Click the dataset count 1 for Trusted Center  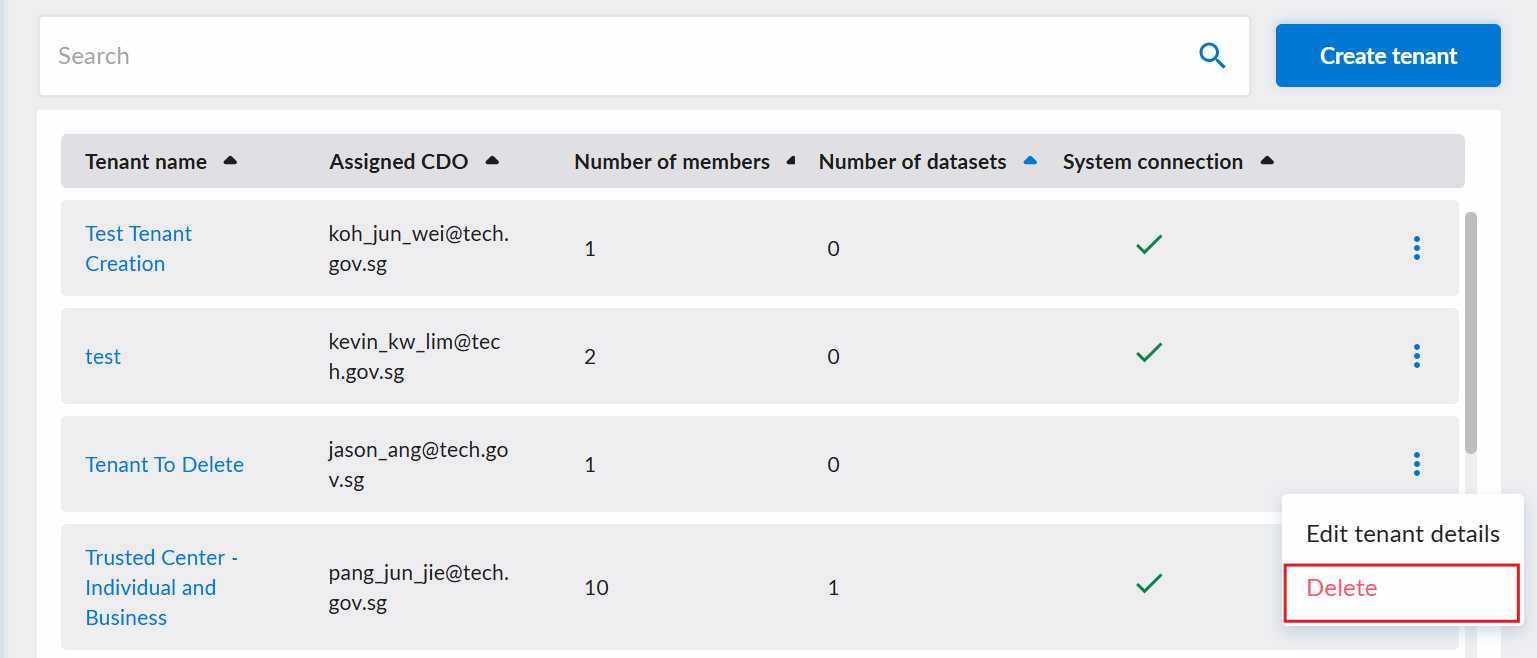[833, 588]
